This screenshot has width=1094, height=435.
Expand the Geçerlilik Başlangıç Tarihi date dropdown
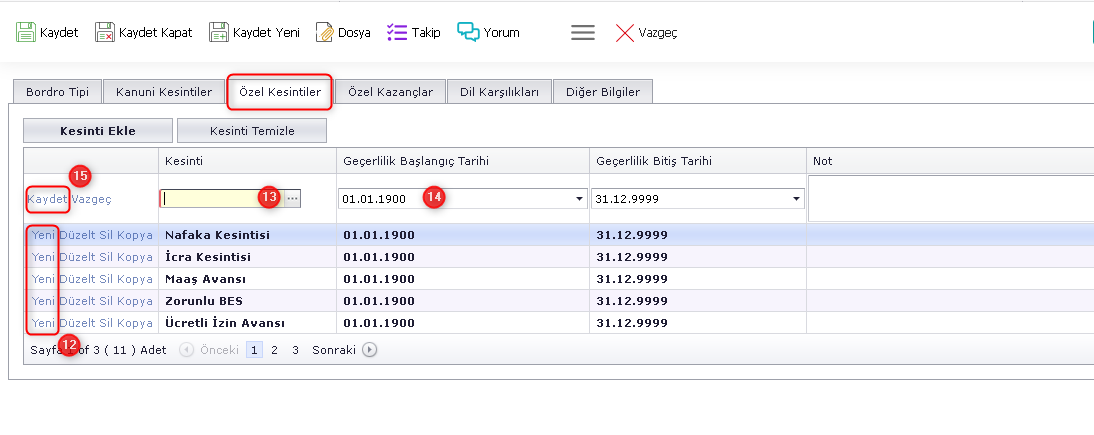pos(579,199)
